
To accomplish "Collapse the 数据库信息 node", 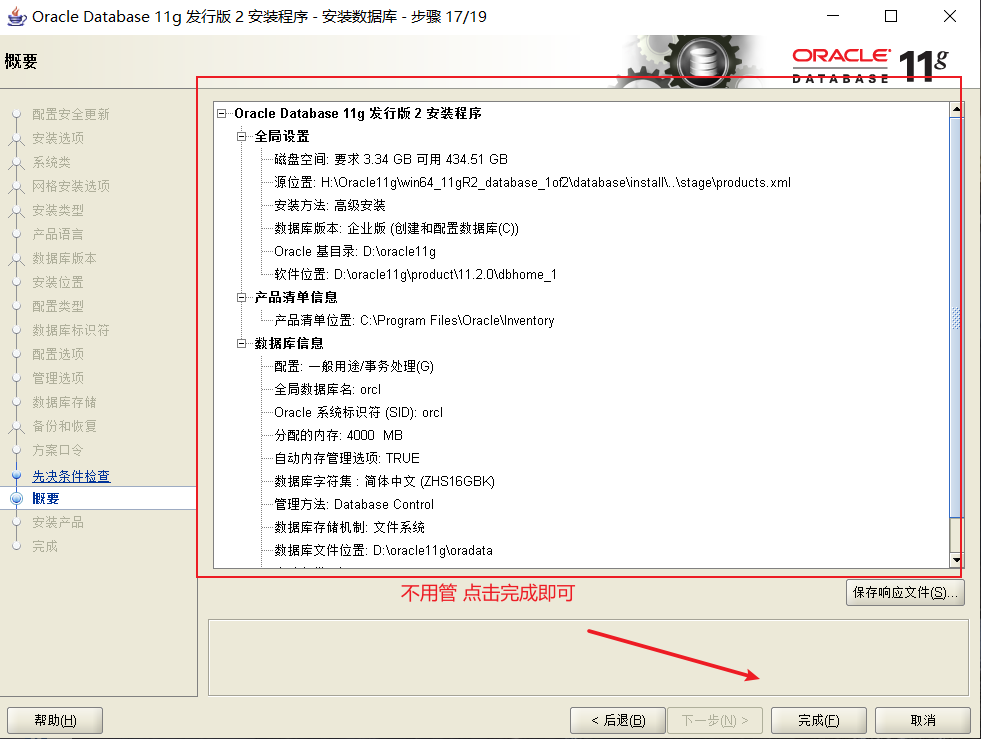I will coord(241,343).
